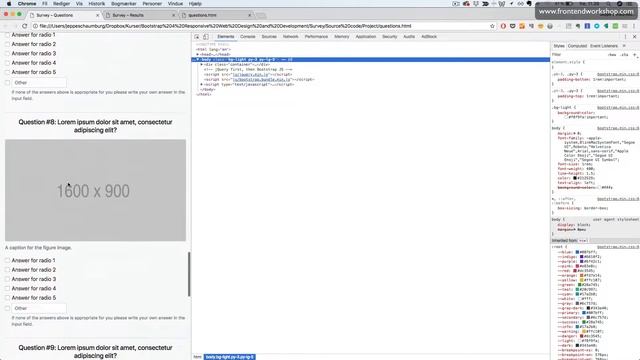Click the orange extension icon beside Pocket
The height and width of the screenshot is (360, 640).
point(522,26)
